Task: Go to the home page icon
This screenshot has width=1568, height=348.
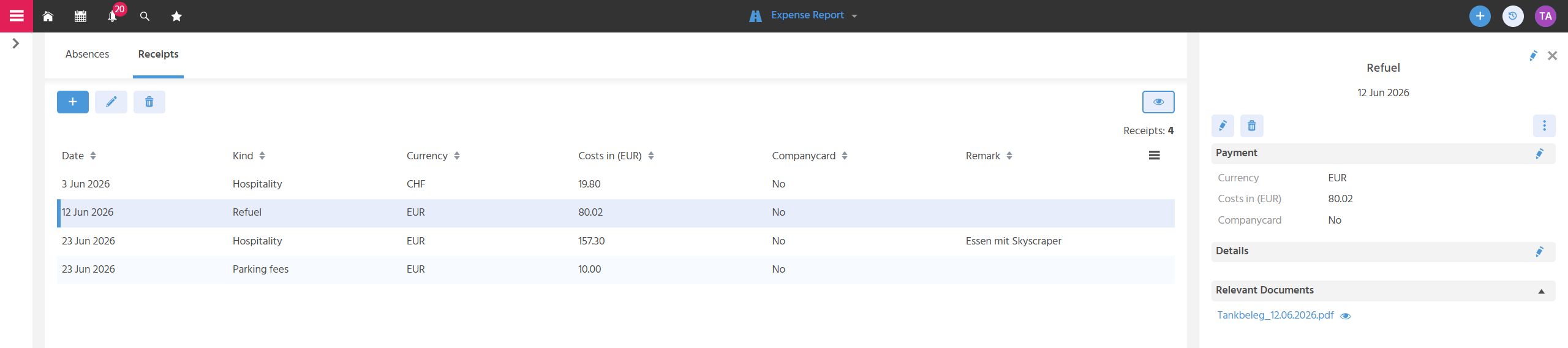Action: coord(48,17)
